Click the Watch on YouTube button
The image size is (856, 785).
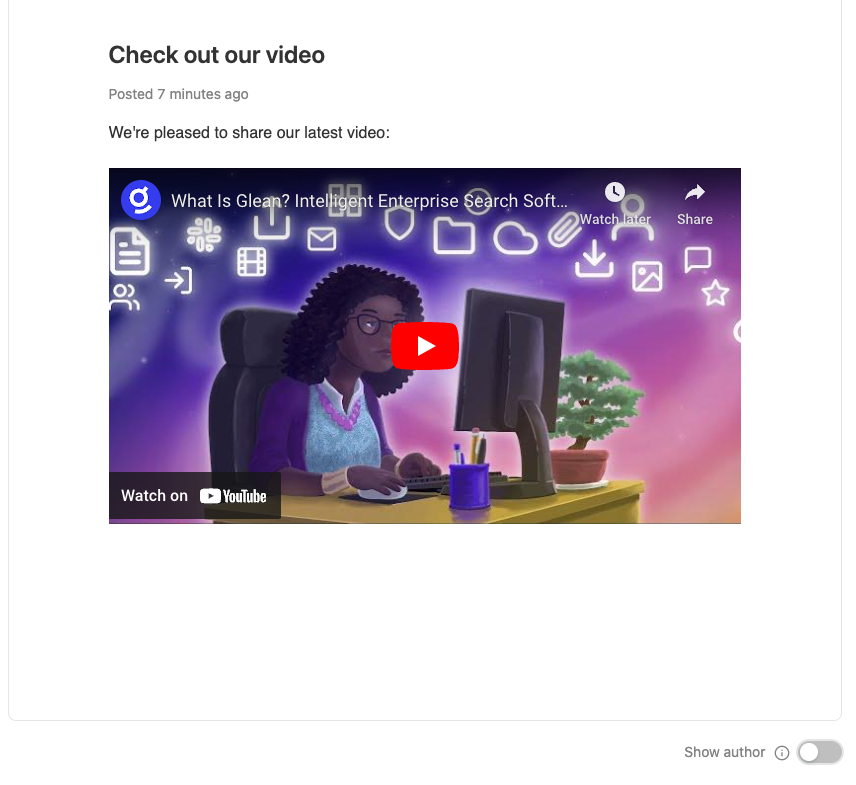(195, 496)
